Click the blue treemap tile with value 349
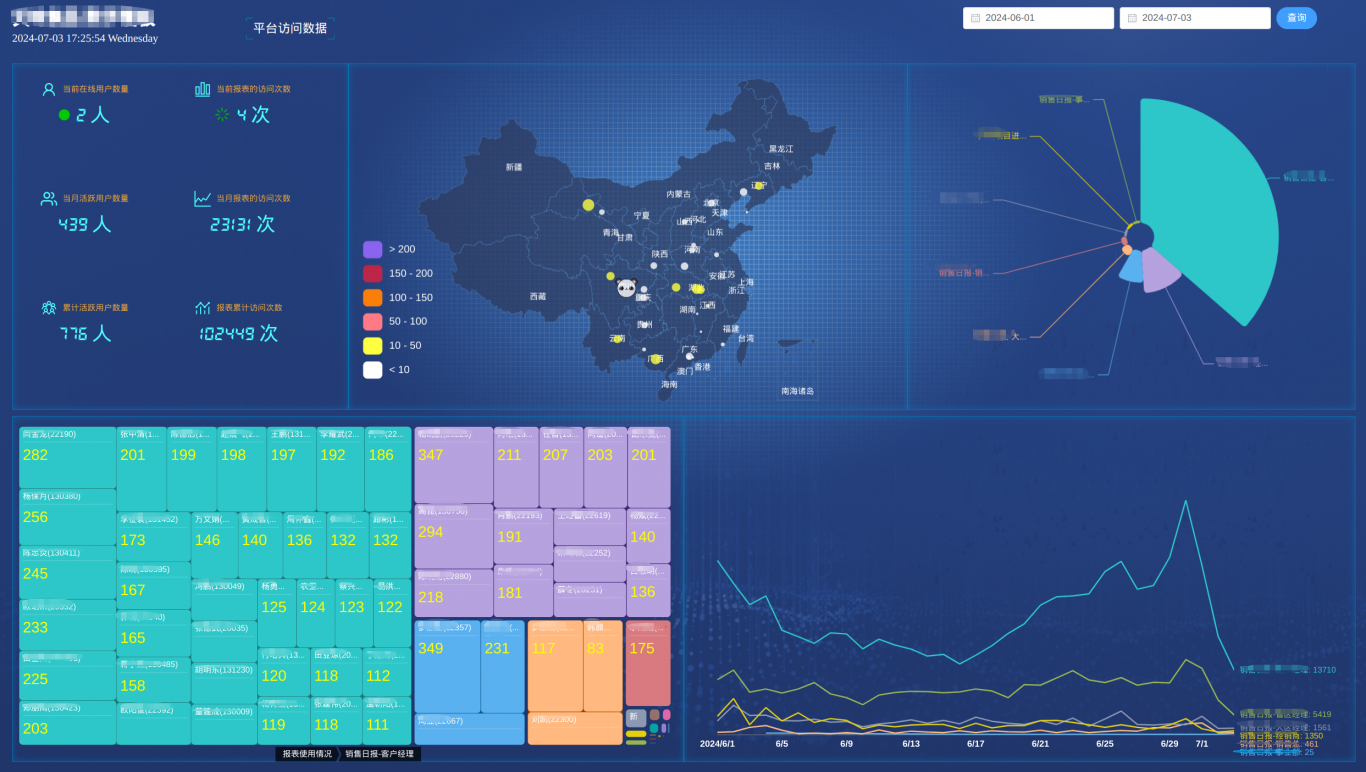 [x=447, y=666]
